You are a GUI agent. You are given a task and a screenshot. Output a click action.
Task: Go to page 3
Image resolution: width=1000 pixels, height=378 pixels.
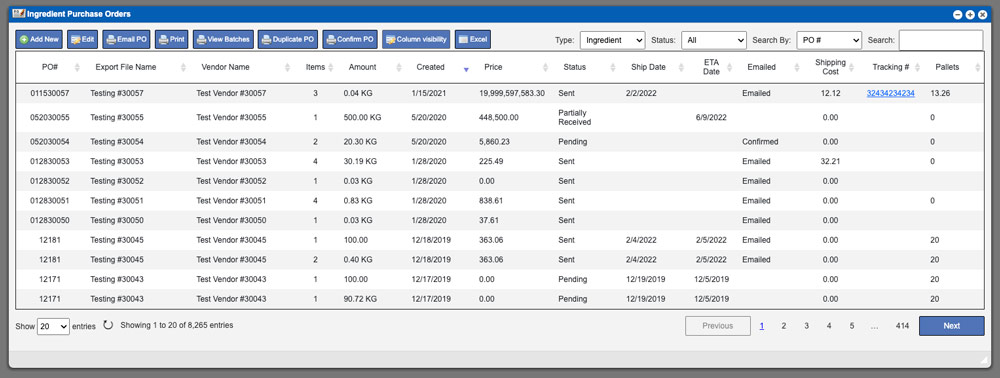(806, 326)
